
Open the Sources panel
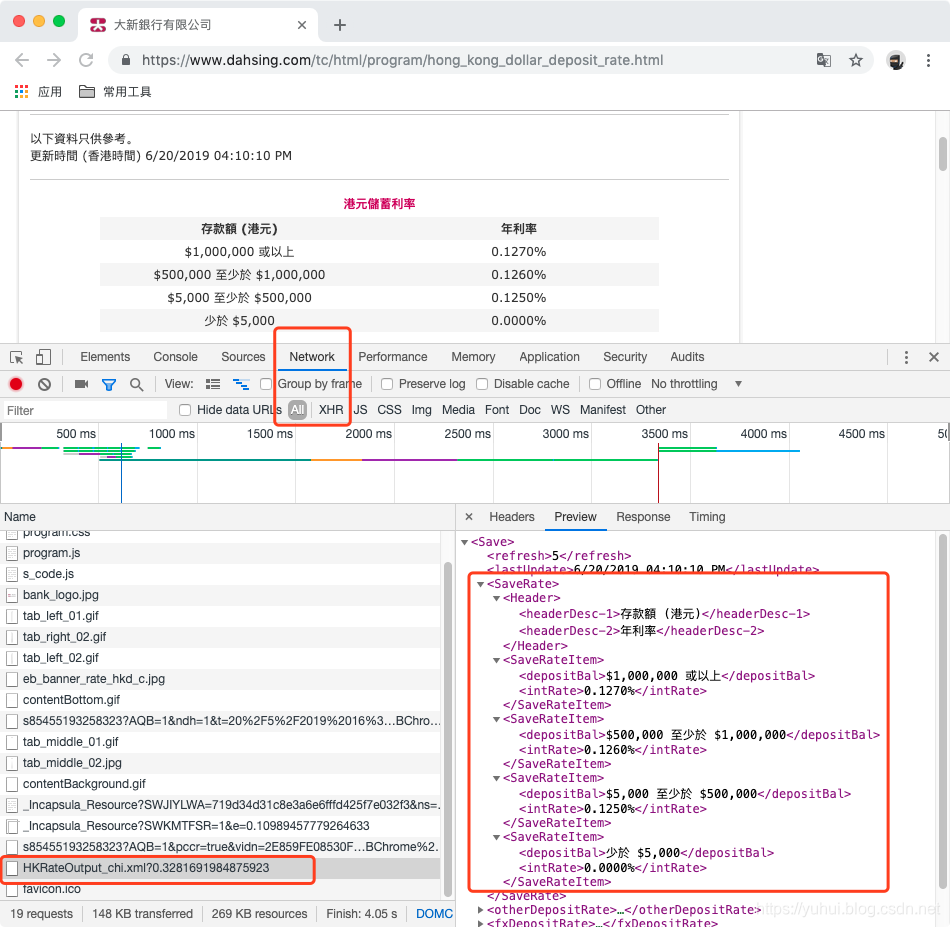click(x=243, y=357)
